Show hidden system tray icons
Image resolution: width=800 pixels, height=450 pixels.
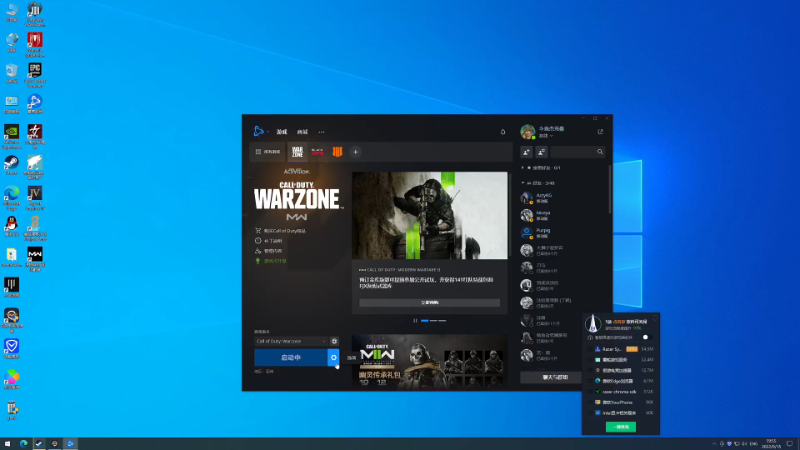tap(714, 444)
